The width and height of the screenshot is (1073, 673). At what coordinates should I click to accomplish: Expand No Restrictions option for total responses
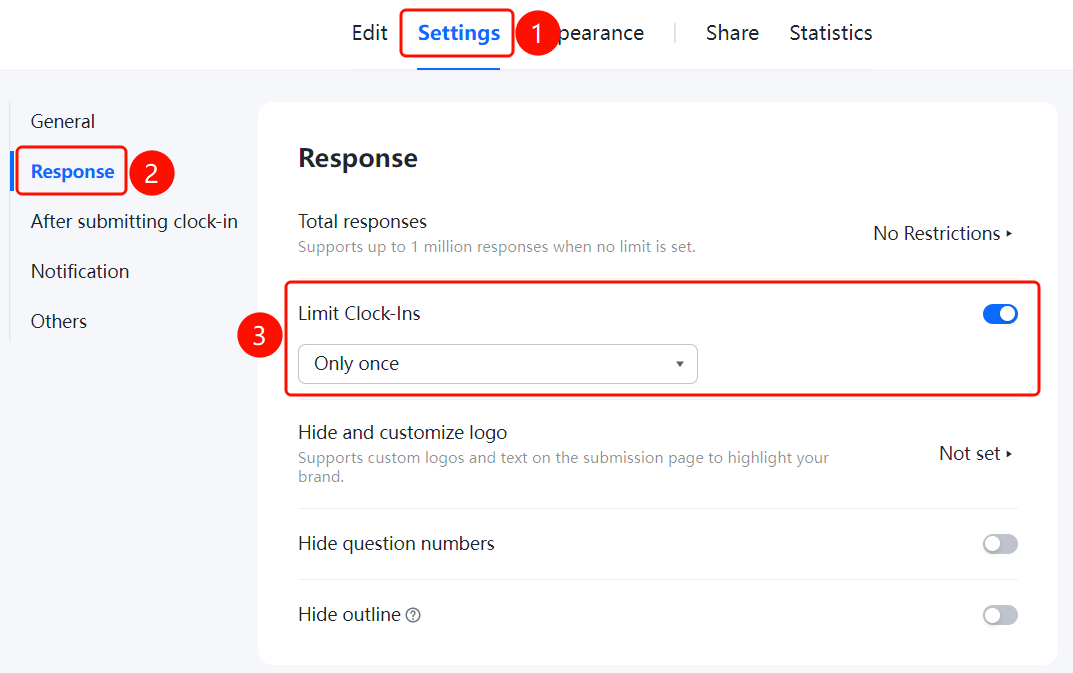[942, 233]
